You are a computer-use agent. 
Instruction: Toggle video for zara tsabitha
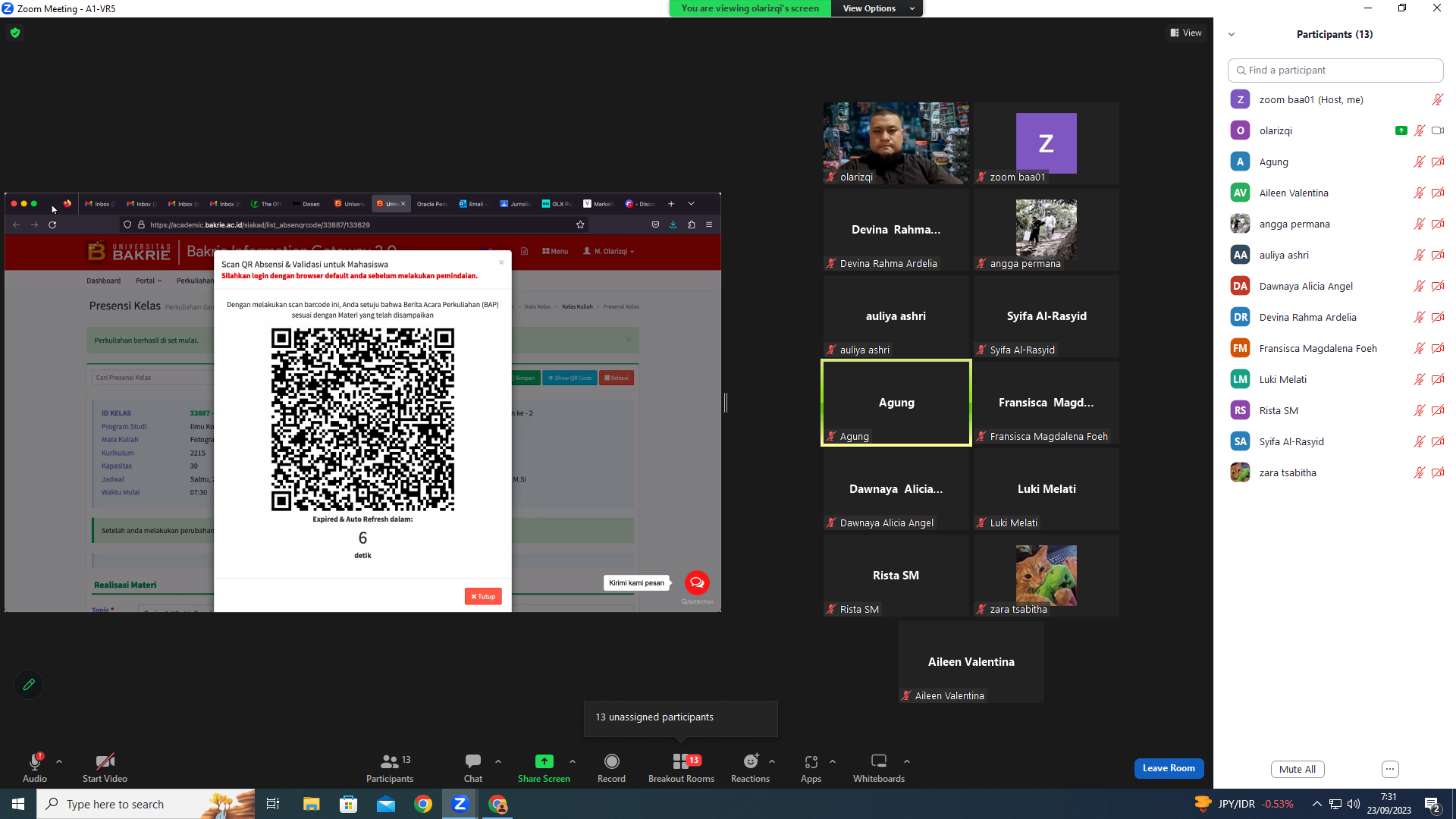tap(1437, 472)
